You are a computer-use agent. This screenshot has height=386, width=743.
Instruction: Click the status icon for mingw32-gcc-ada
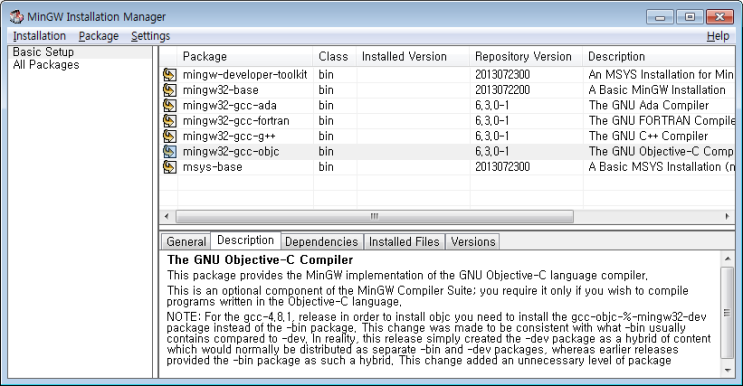pos(170,106)
